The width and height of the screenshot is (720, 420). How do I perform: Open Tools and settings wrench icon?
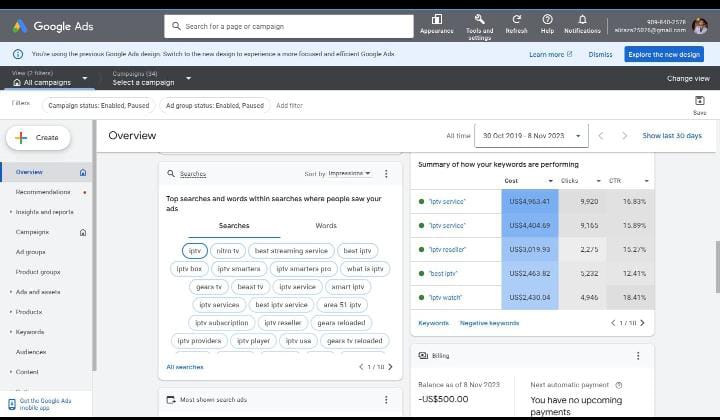[479, 19]
